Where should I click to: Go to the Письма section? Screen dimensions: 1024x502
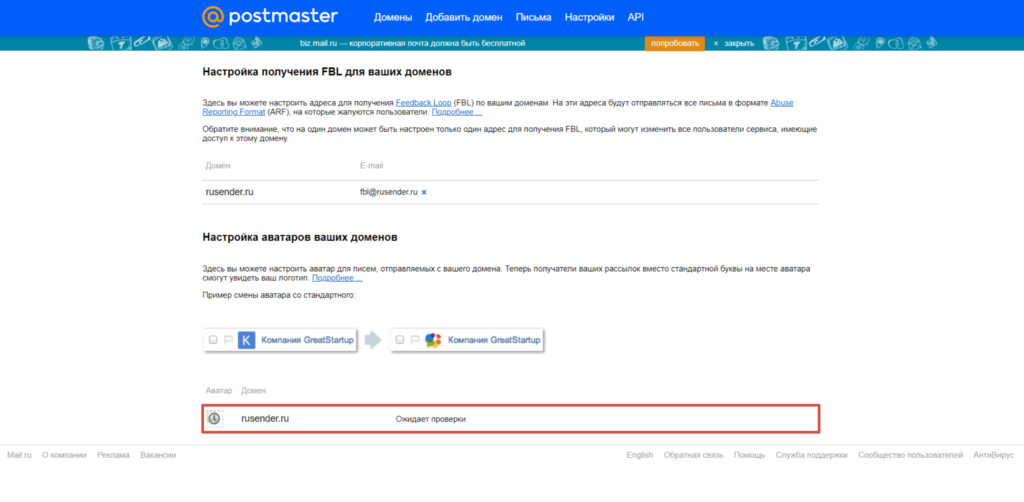tap(534, 18)
